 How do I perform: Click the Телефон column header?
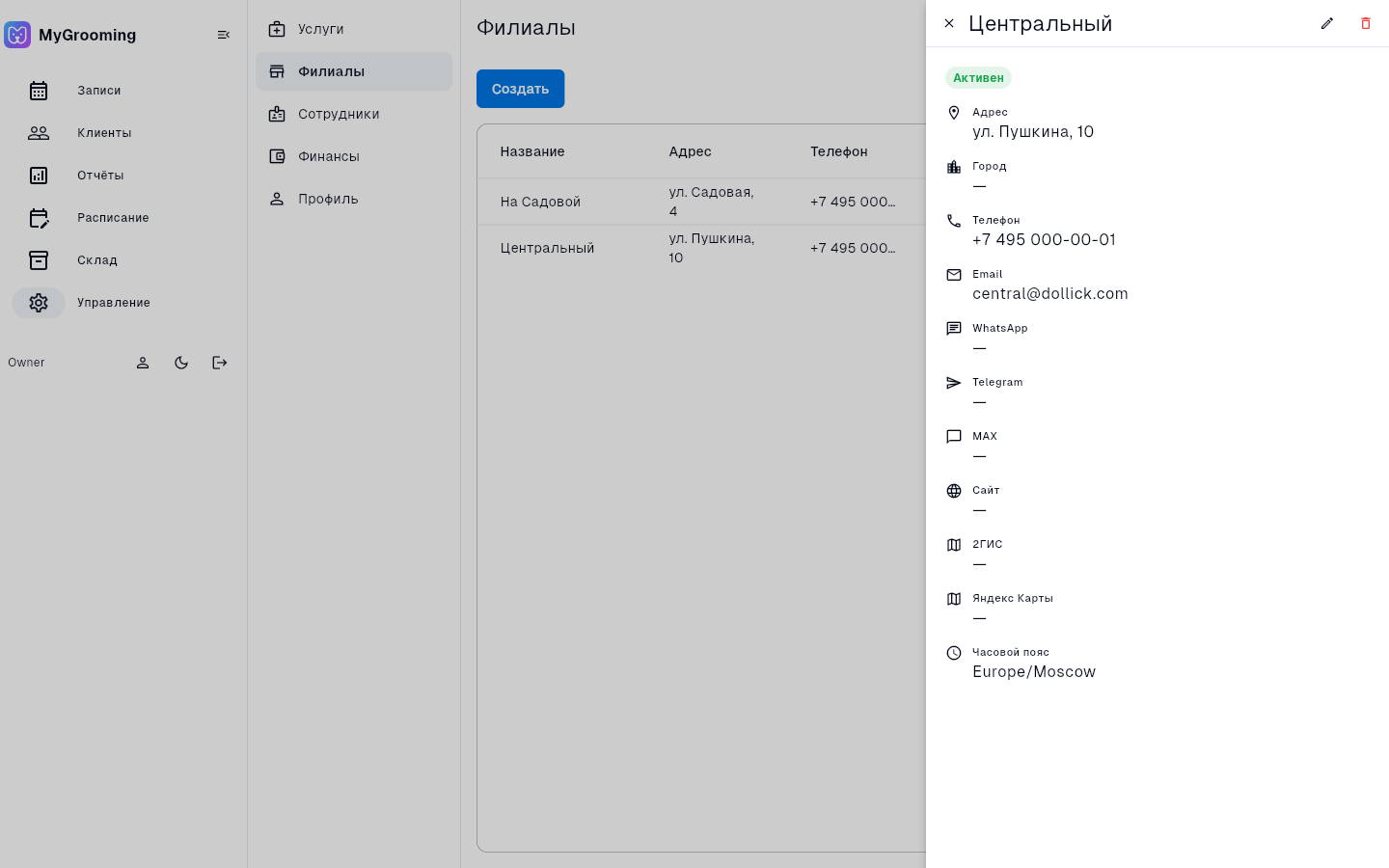pos(839,151)
